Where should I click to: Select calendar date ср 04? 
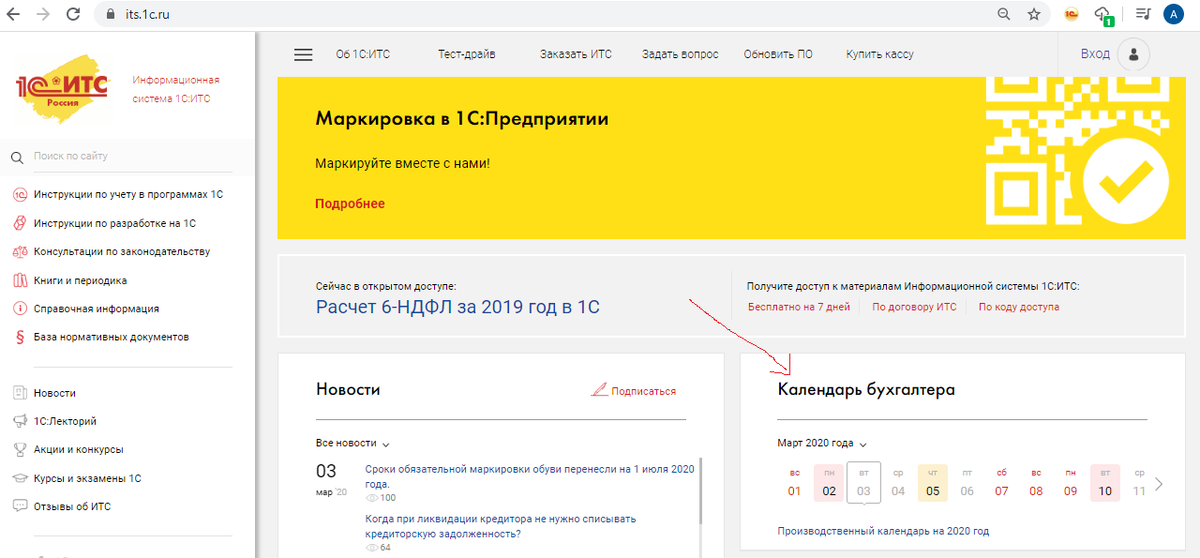click(898, 482)
